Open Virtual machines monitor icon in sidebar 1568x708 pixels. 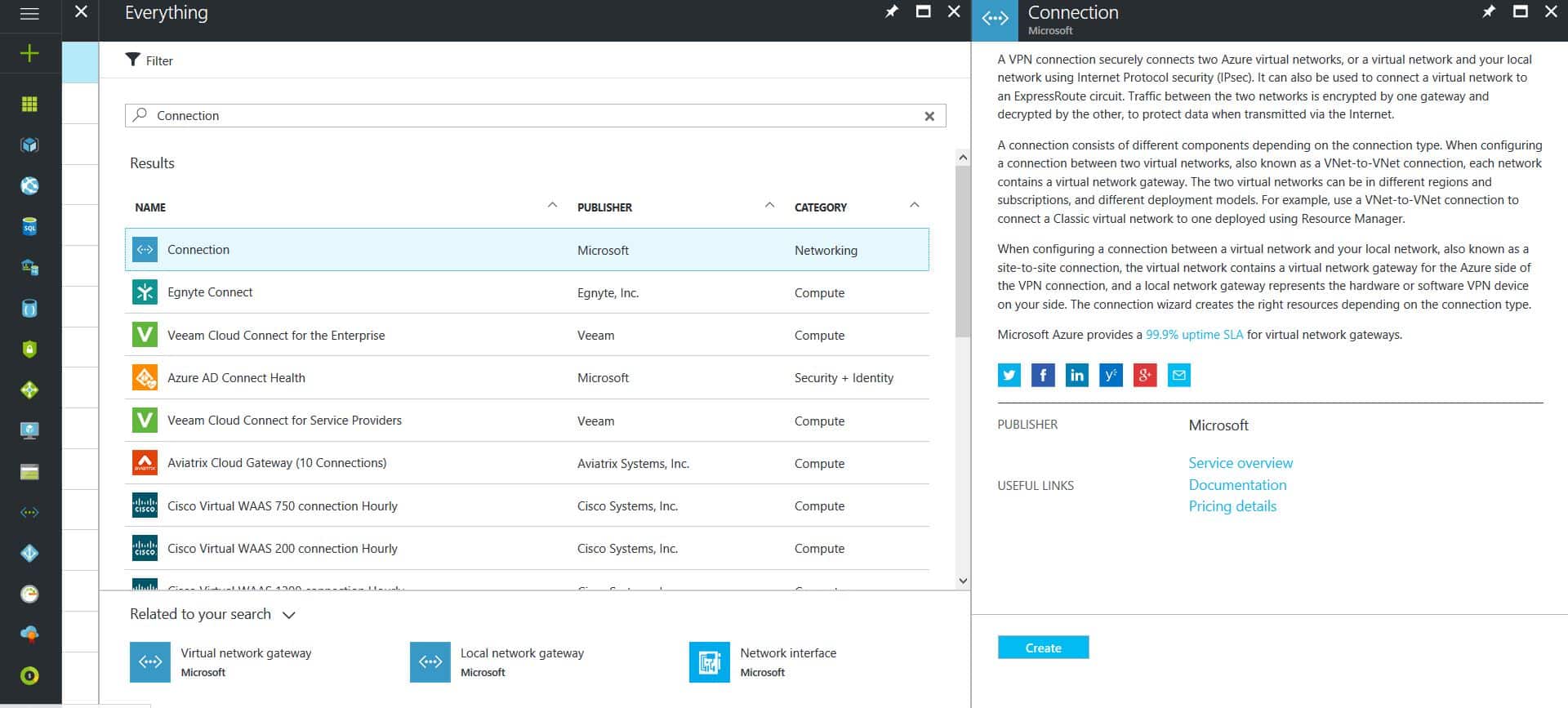tap(29, 430)
